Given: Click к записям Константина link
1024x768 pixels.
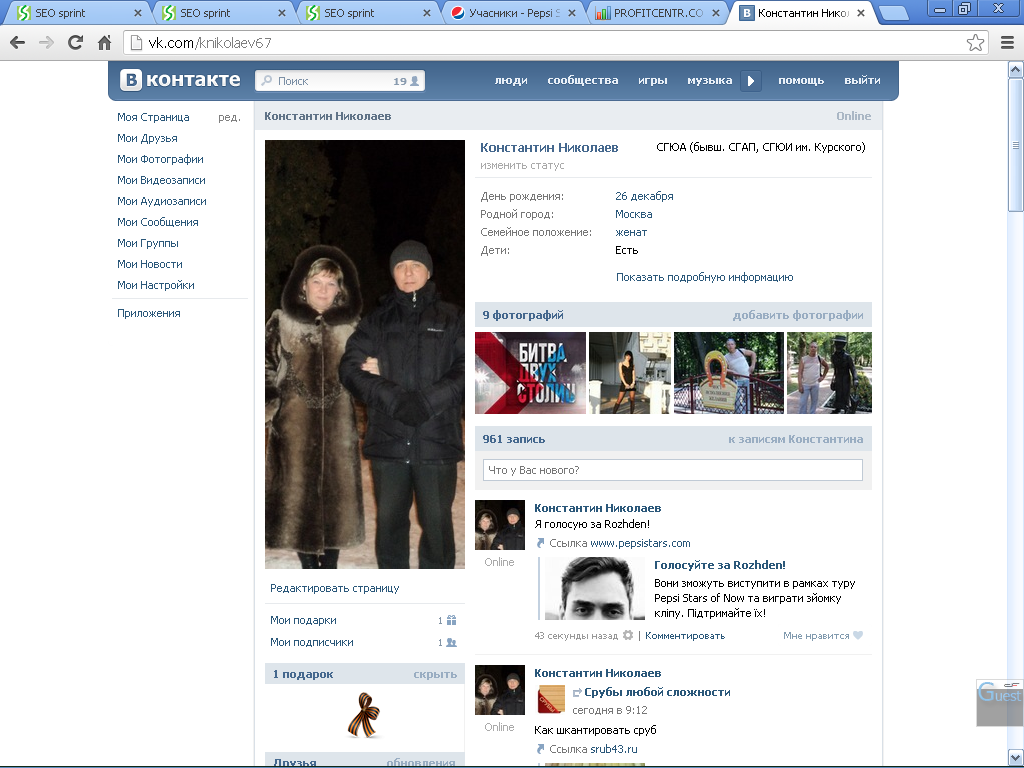Looking at the screenshot, I should pyautogui.click(x=795, y=440).
